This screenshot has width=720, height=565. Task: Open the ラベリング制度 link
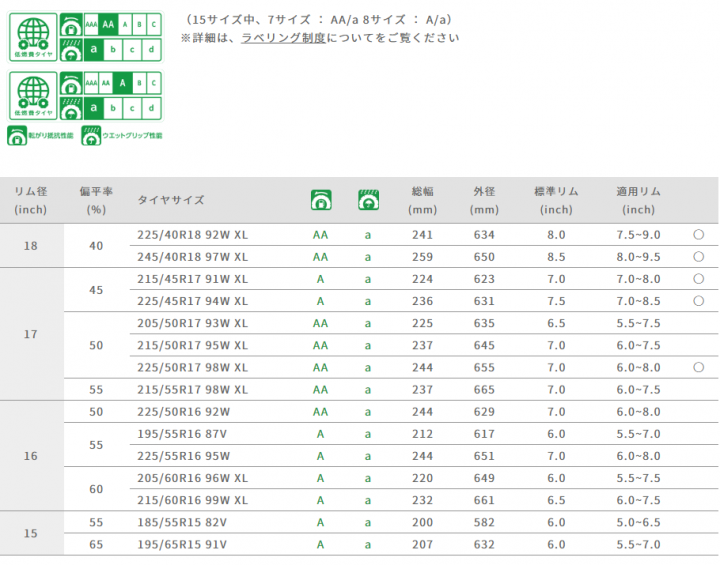pos(283,38)
